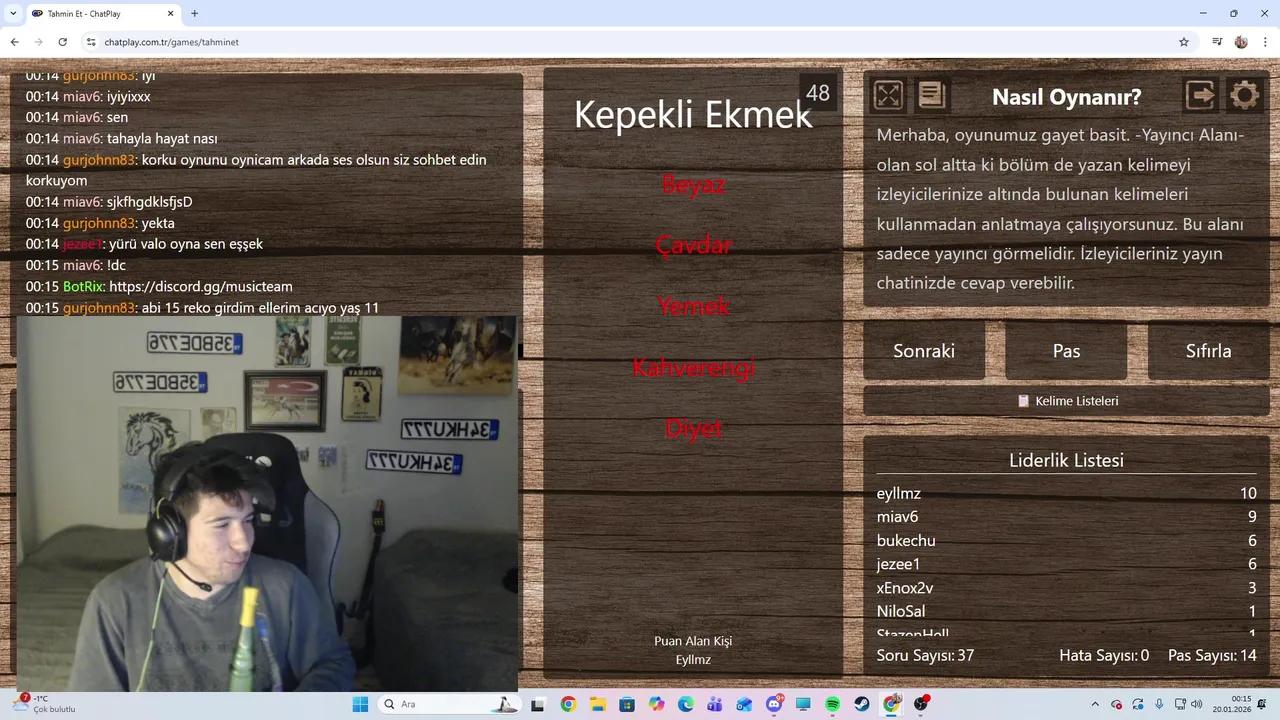Open the OBS icon on the taskbar
The height and width of the screenshot is (720, 1280).
tap(921, 704)
